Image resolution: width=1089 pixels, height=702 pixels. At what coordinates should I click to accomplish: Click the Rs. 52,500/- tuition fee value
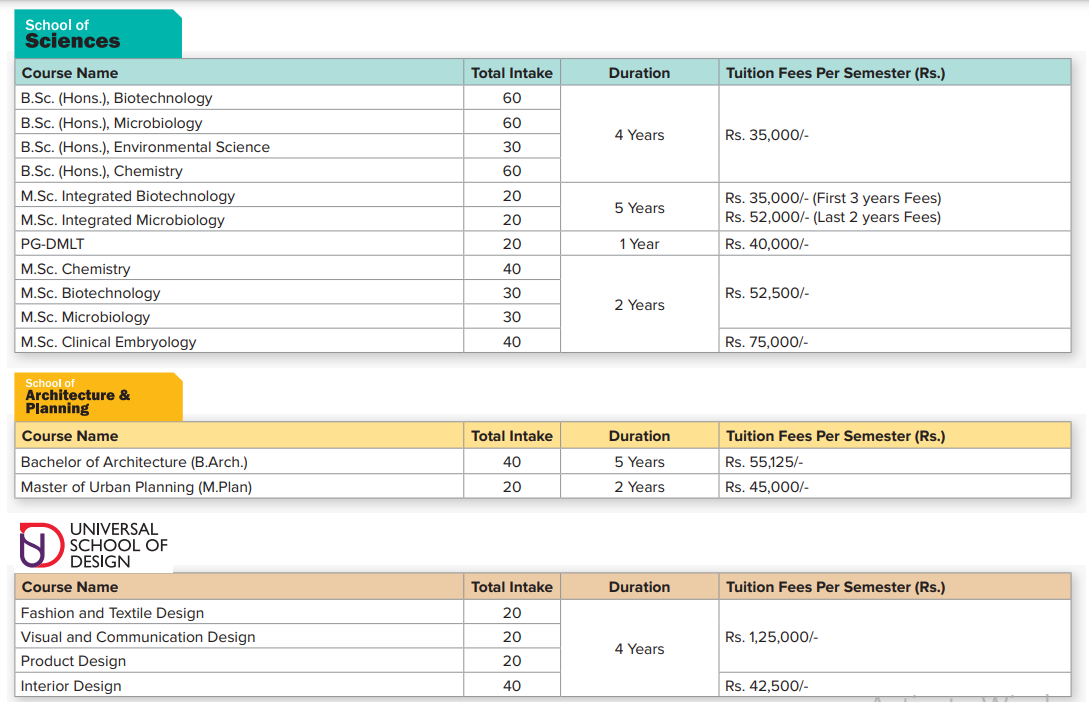767,293
